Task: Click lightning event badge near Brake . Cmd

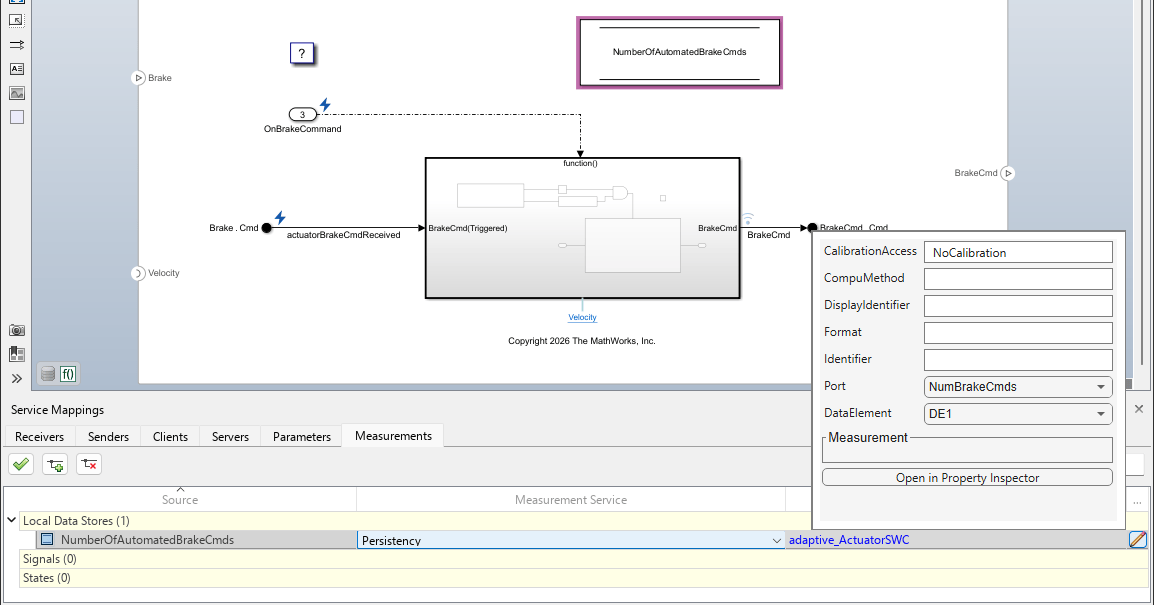Action: tap(280, 217)
